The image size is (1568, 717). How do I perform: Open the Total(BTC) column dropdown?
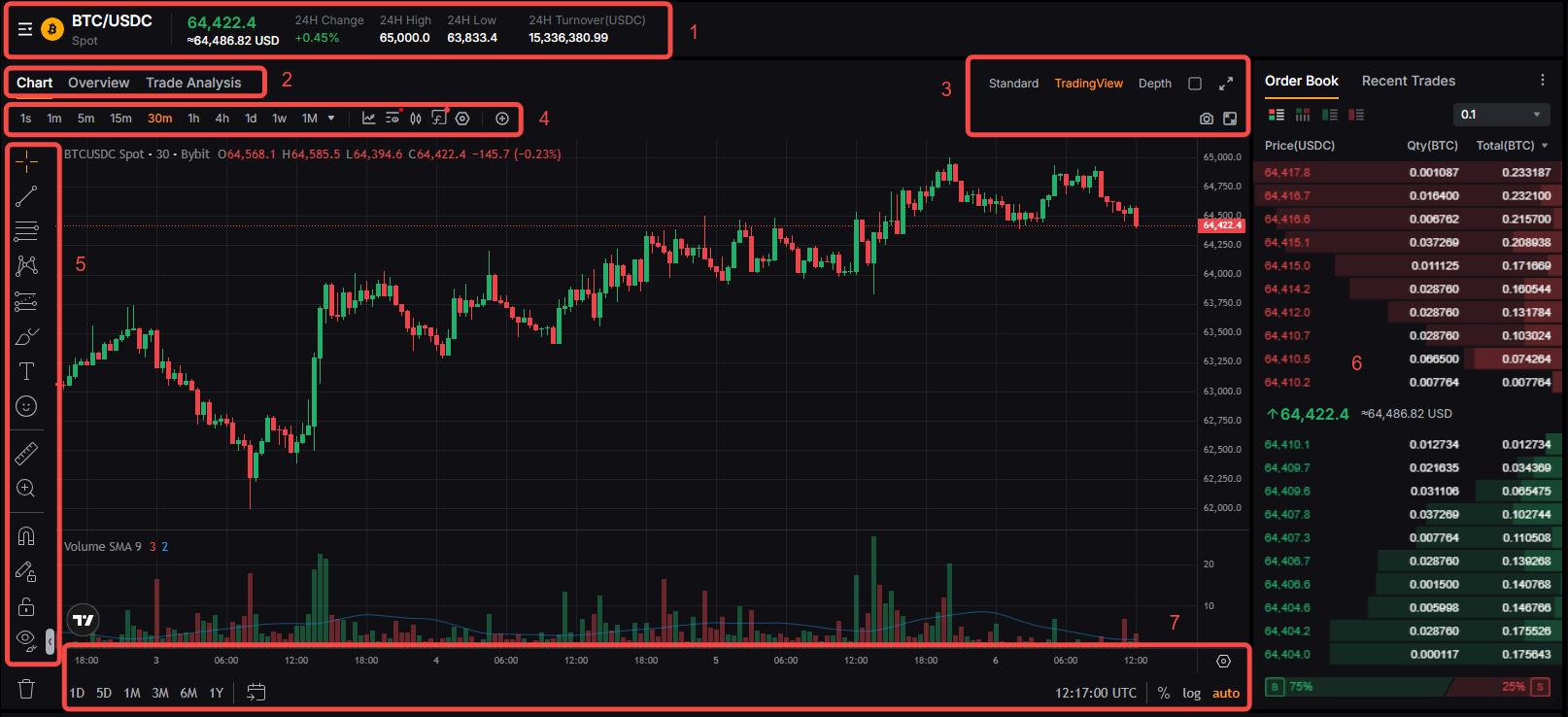click(x=1545, y=146)
